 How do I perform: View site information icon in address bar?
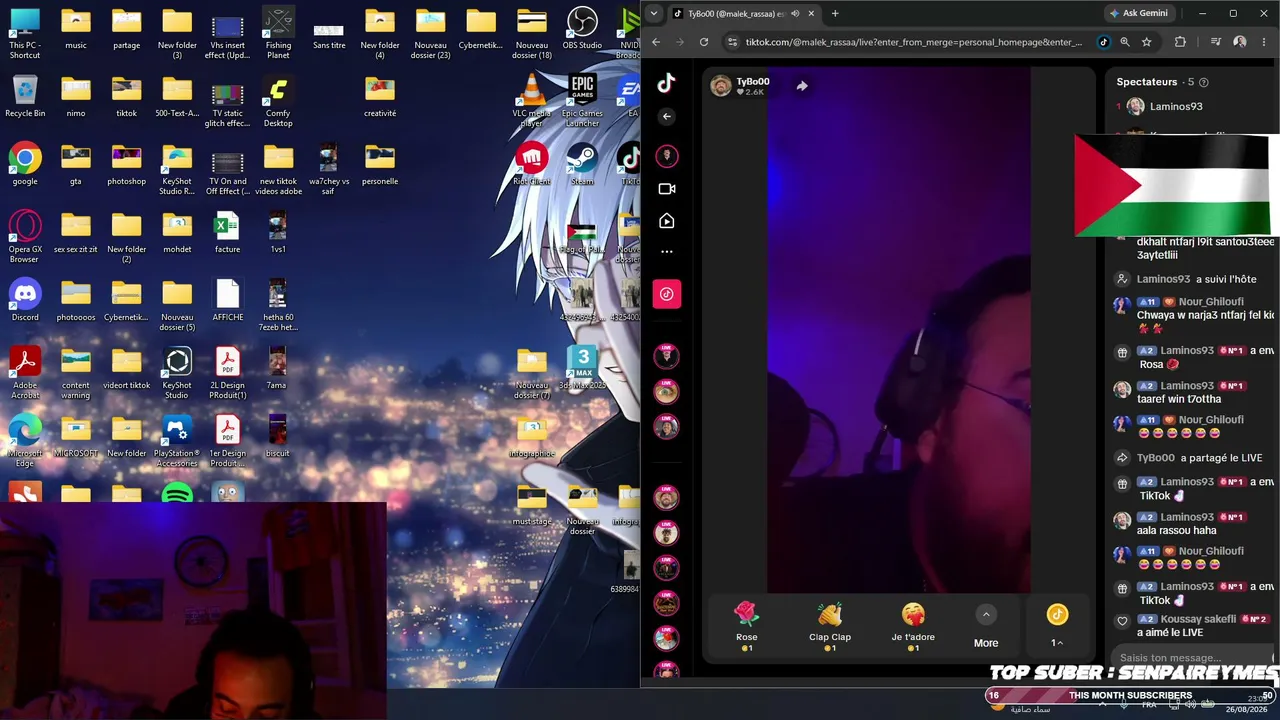click(732, 42)
